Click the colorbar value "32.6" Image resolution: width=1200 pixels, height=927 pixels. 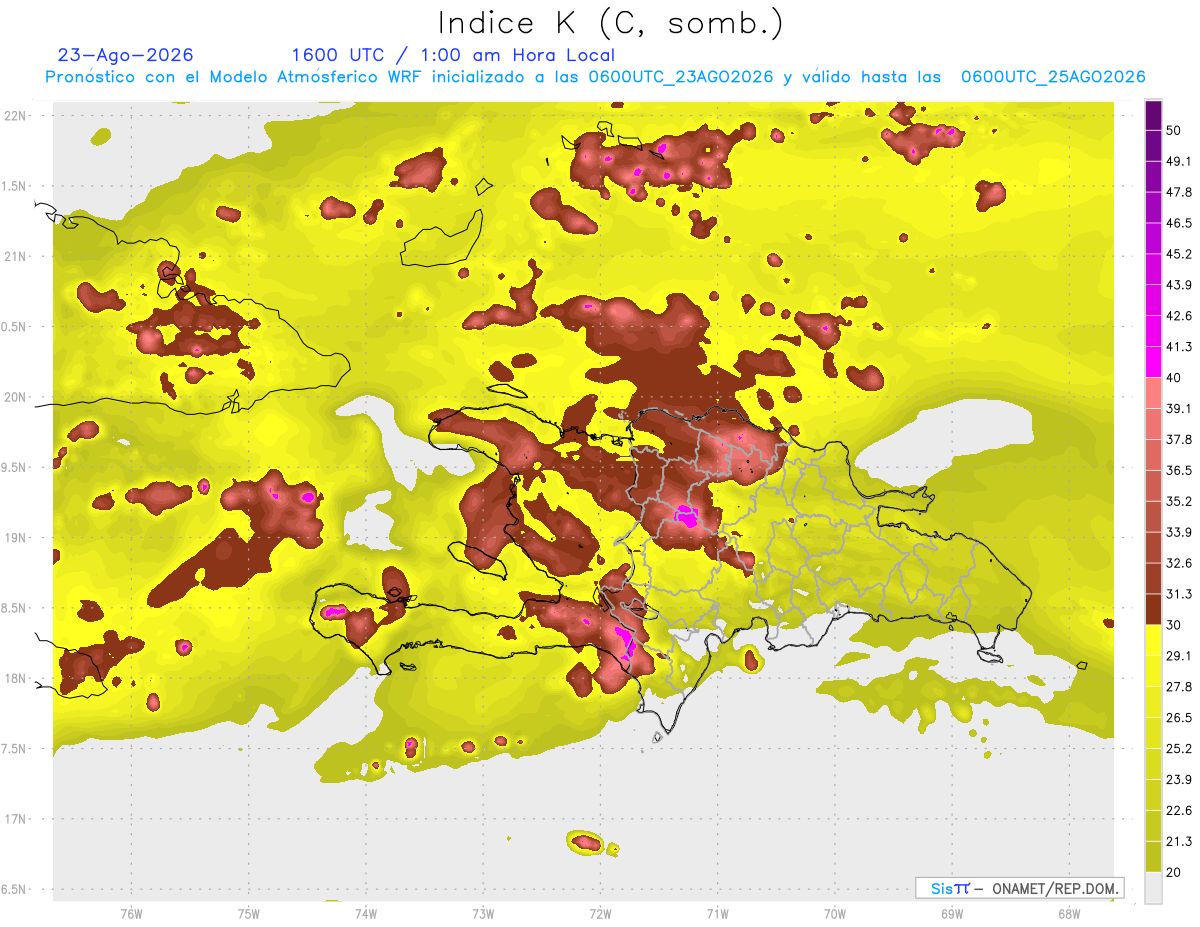(1180, 563)
